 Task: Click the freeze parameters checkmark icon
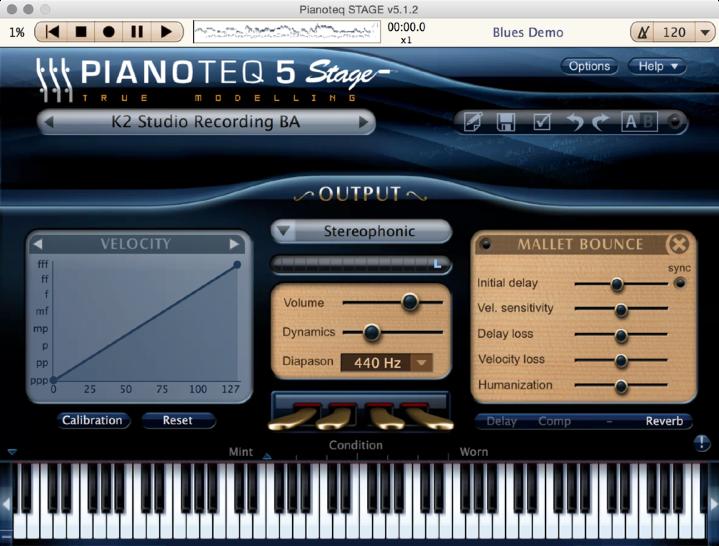tap(542, 122)
